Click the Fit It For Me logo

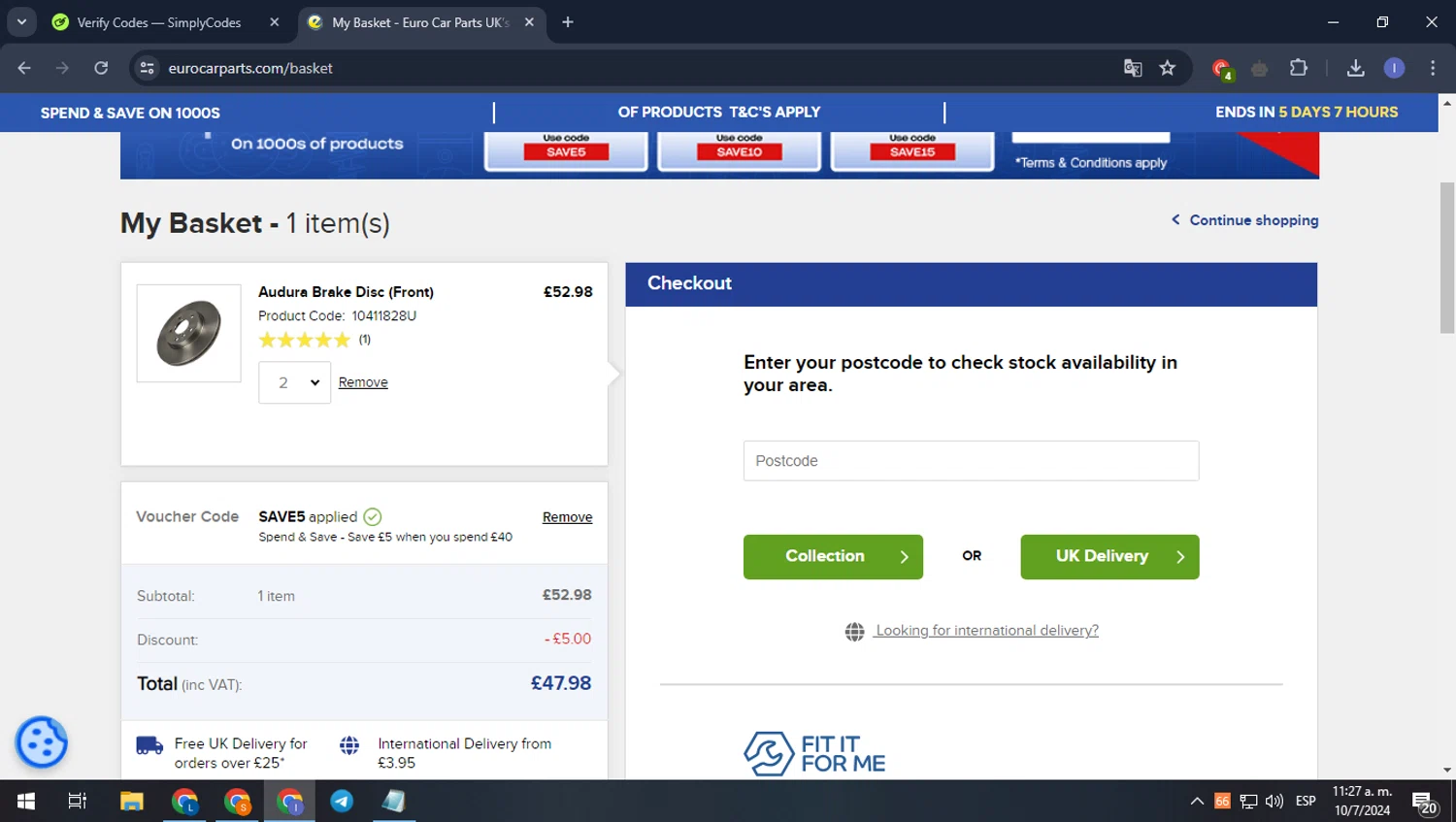(814, 753)
